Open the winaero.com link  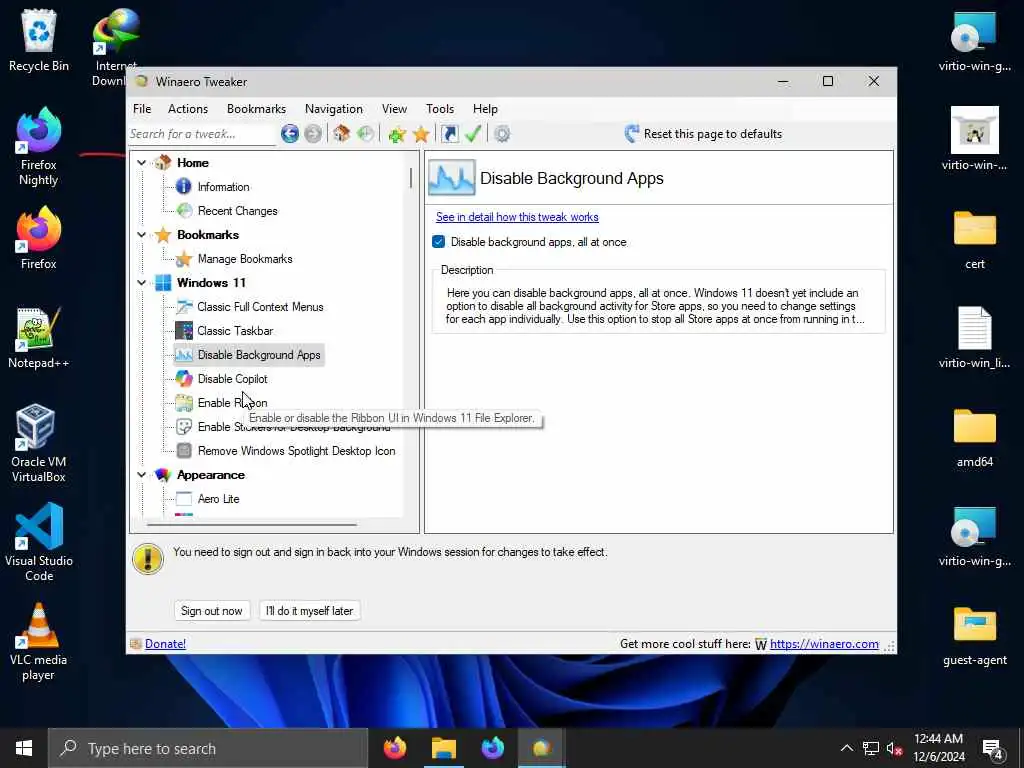[824, 644]
